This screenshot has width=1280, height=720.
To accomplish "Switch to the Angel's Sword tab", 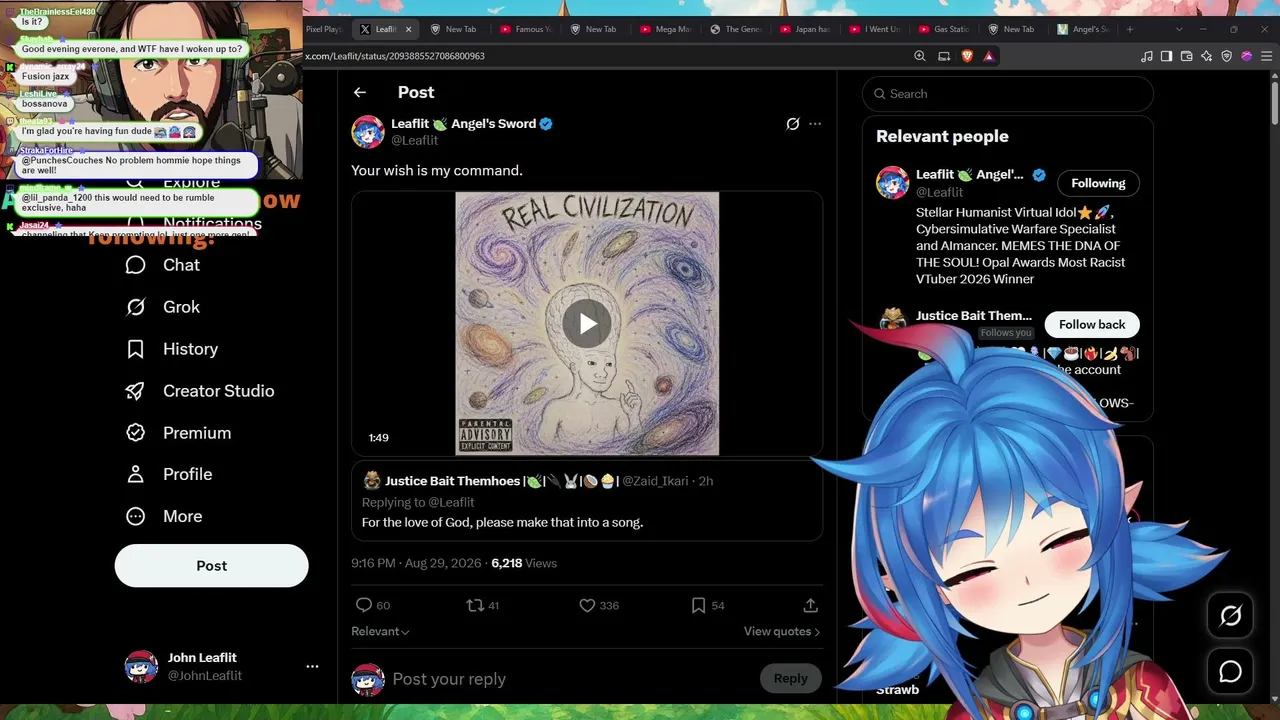I will coord(1083,29).
